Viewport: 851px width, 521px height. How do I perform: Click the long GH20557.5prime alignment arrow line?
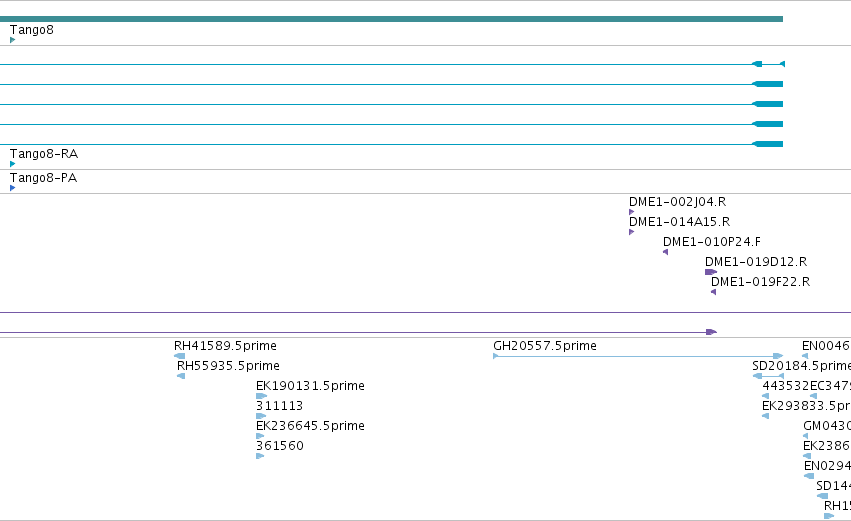pos(638,356)
